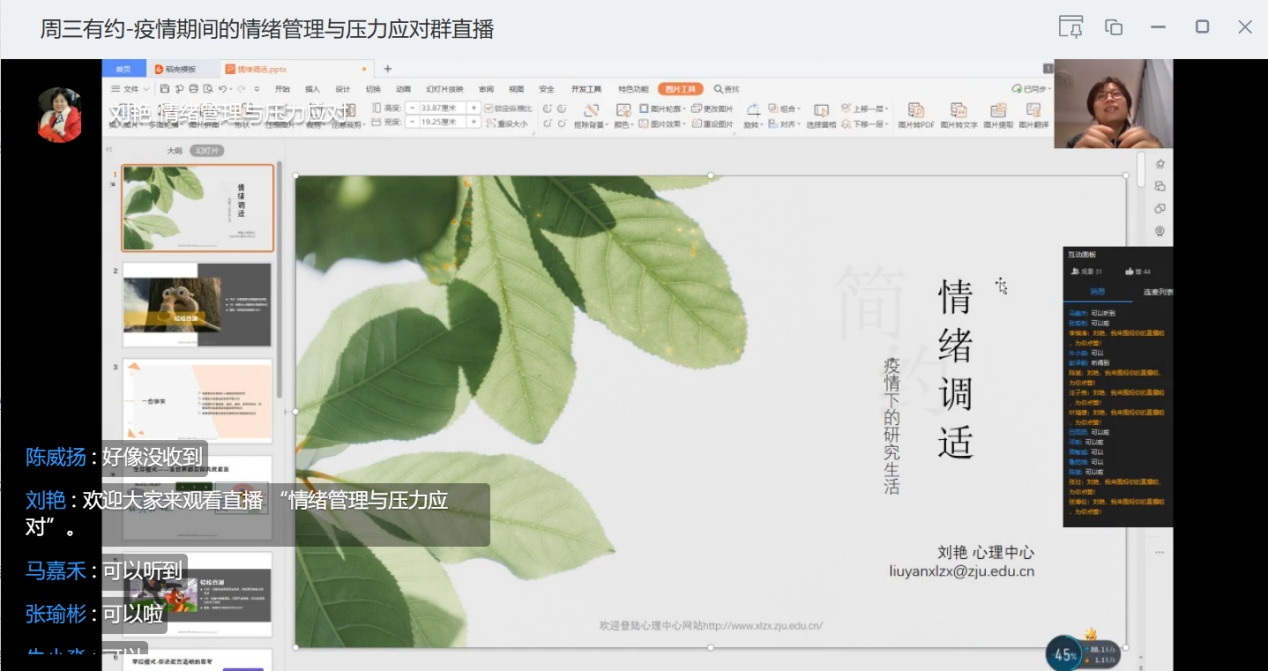1268x671 pixels.
Task: Click the 查找 search button
Action: [x=726, y=89]
